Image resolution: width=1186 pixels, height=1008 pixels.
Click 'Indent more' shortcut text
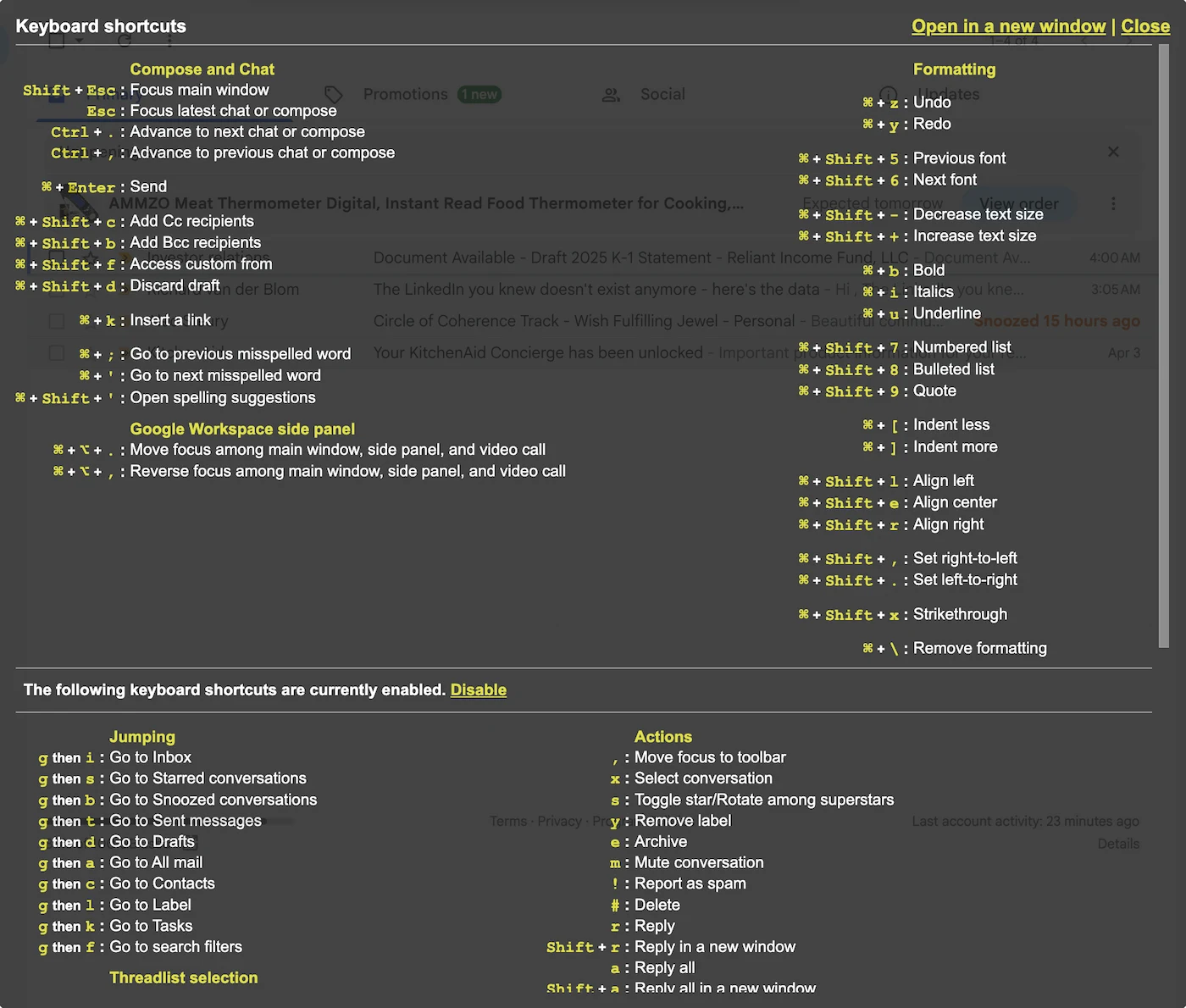pos(955,446)
